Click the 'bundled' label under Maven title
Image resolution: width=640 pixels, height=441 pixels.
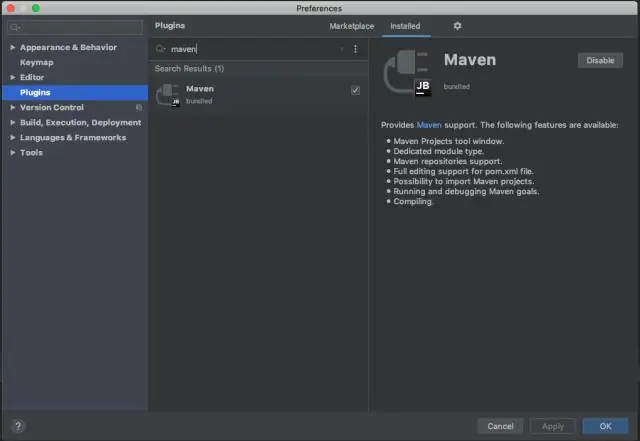[x=456, y=87]
